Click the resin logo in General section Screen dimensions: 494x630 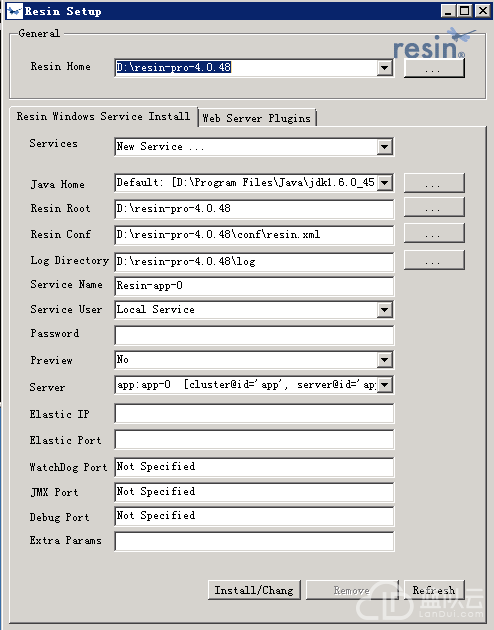point(434,43)
